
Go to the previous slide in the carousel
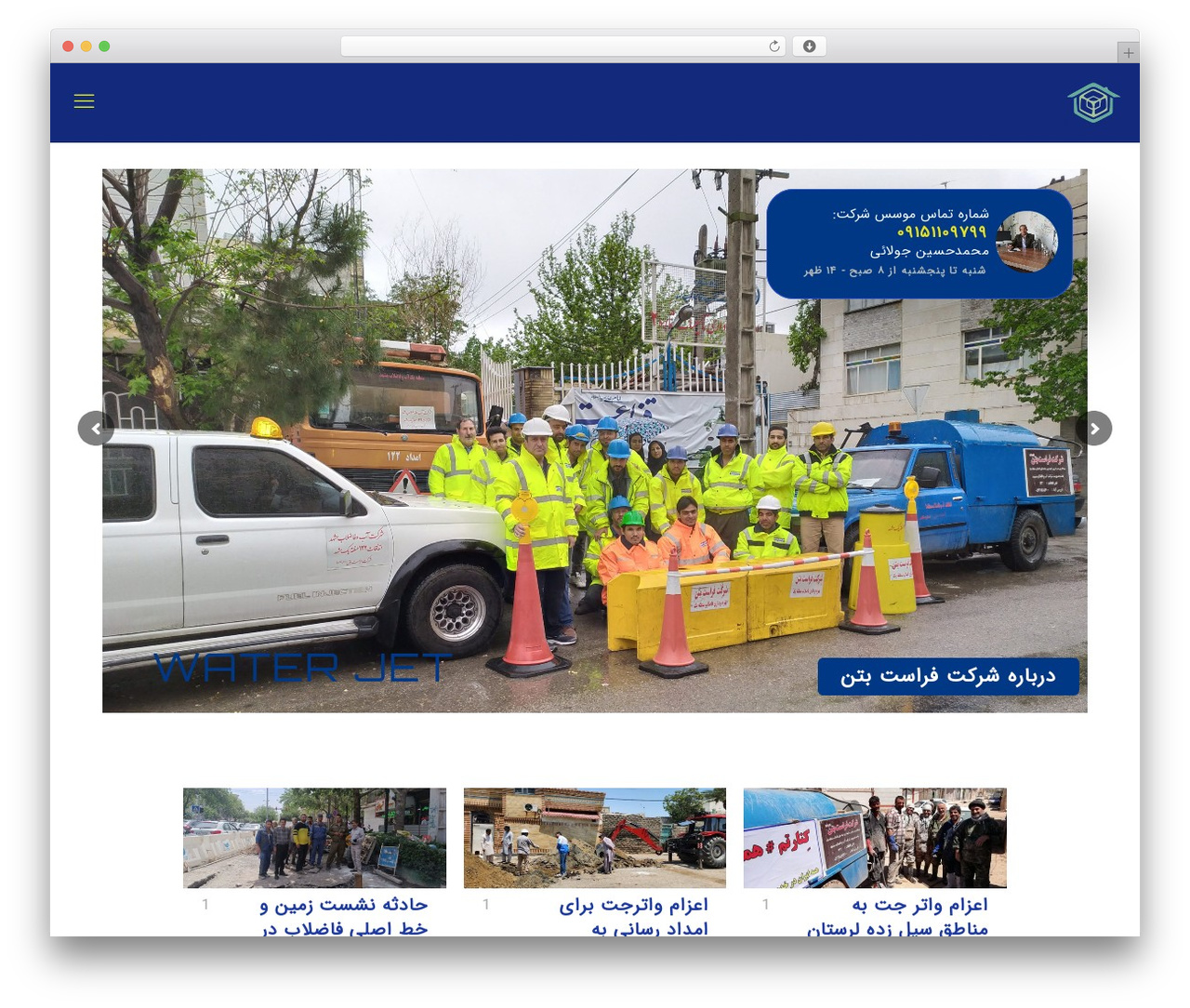[x=96, y=429]
